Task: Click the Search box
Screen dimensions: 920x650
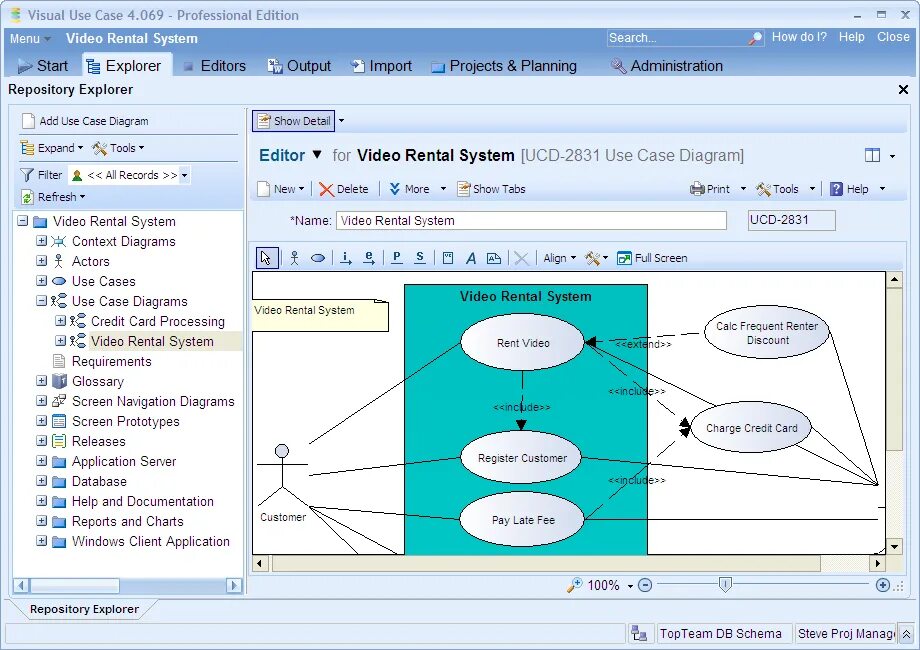Action: [678, 38]
